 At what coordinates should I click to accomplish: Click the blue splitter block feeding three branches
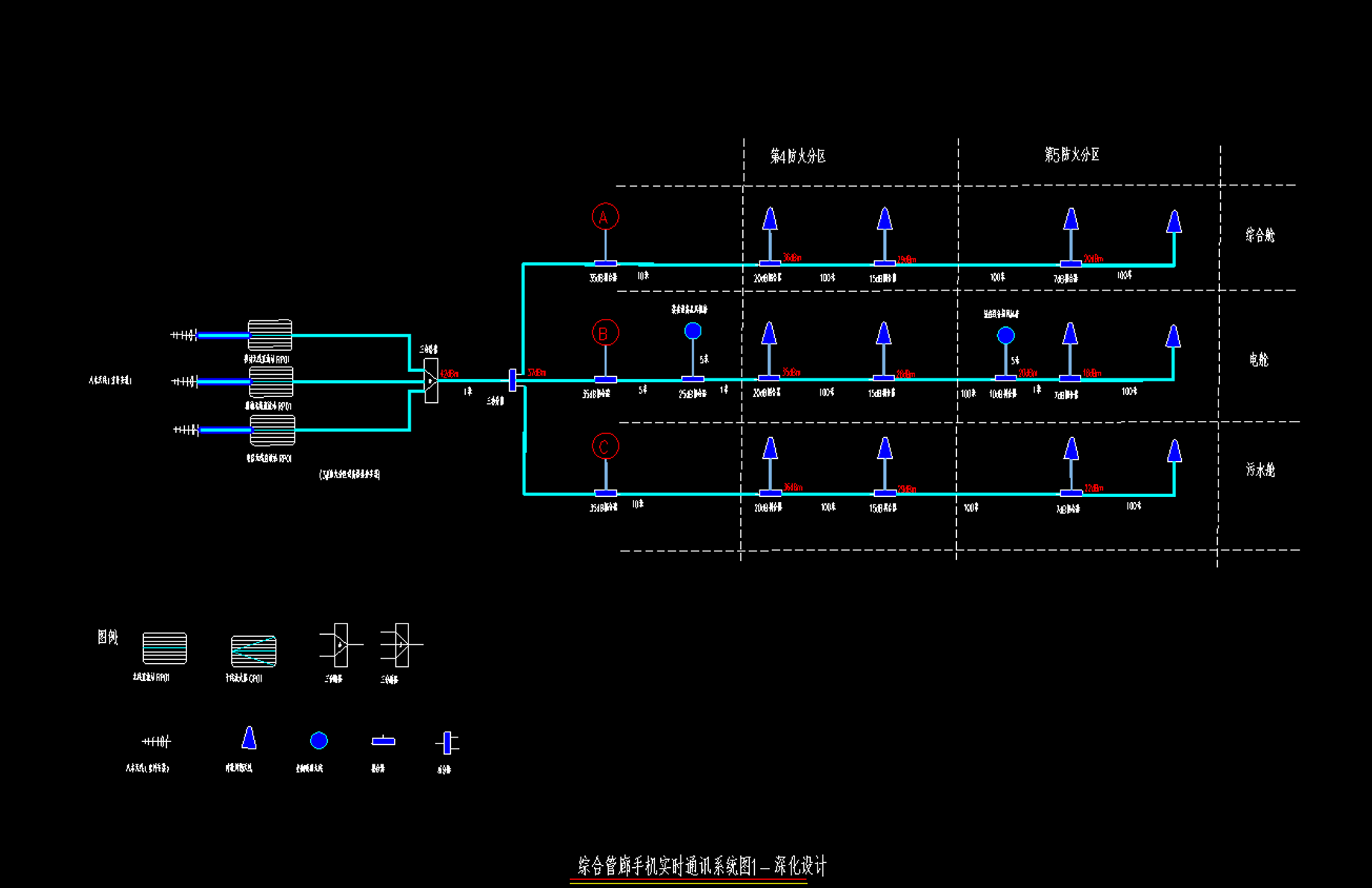pos(512,380)
